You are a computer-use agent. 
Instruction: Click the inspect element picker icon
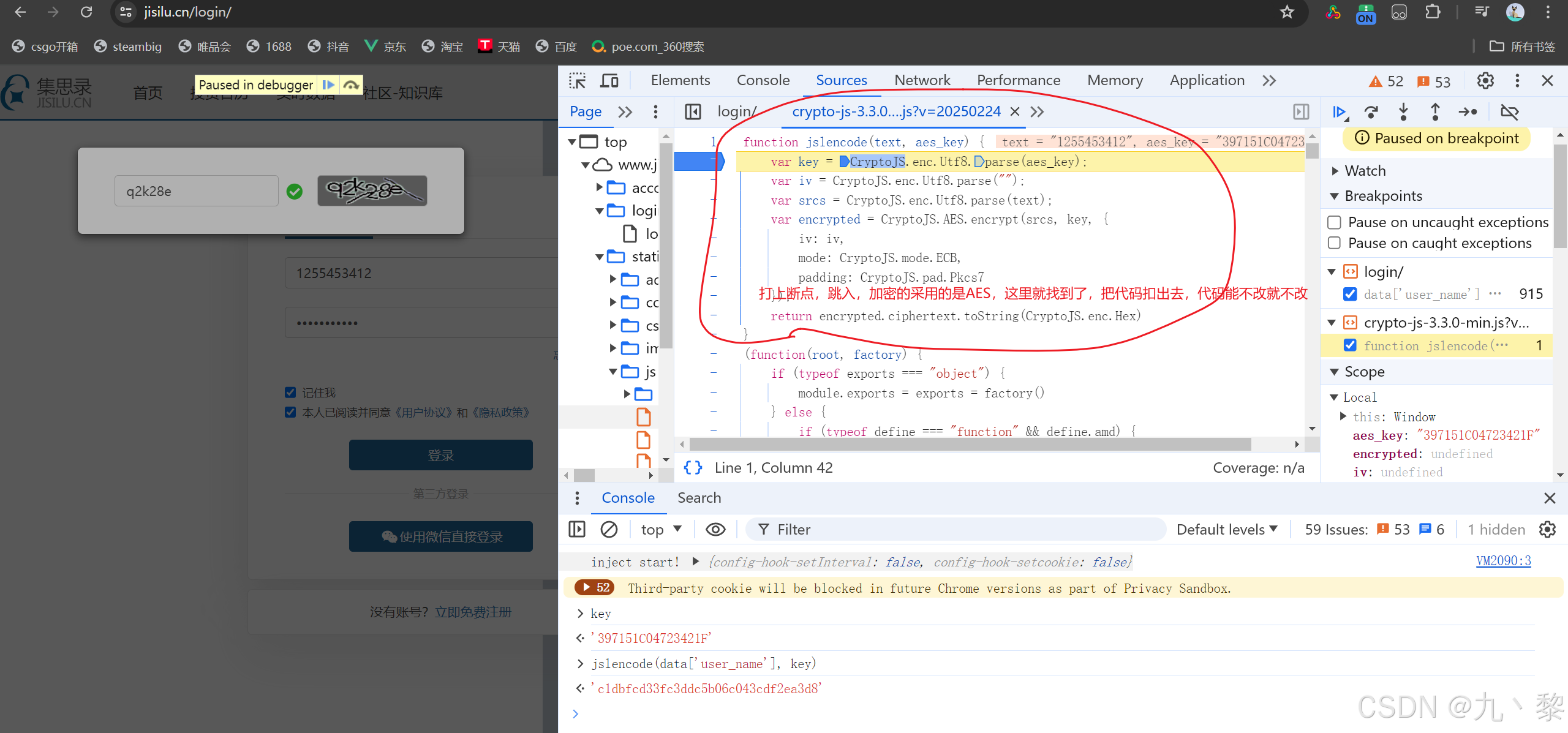click(577, 81)
